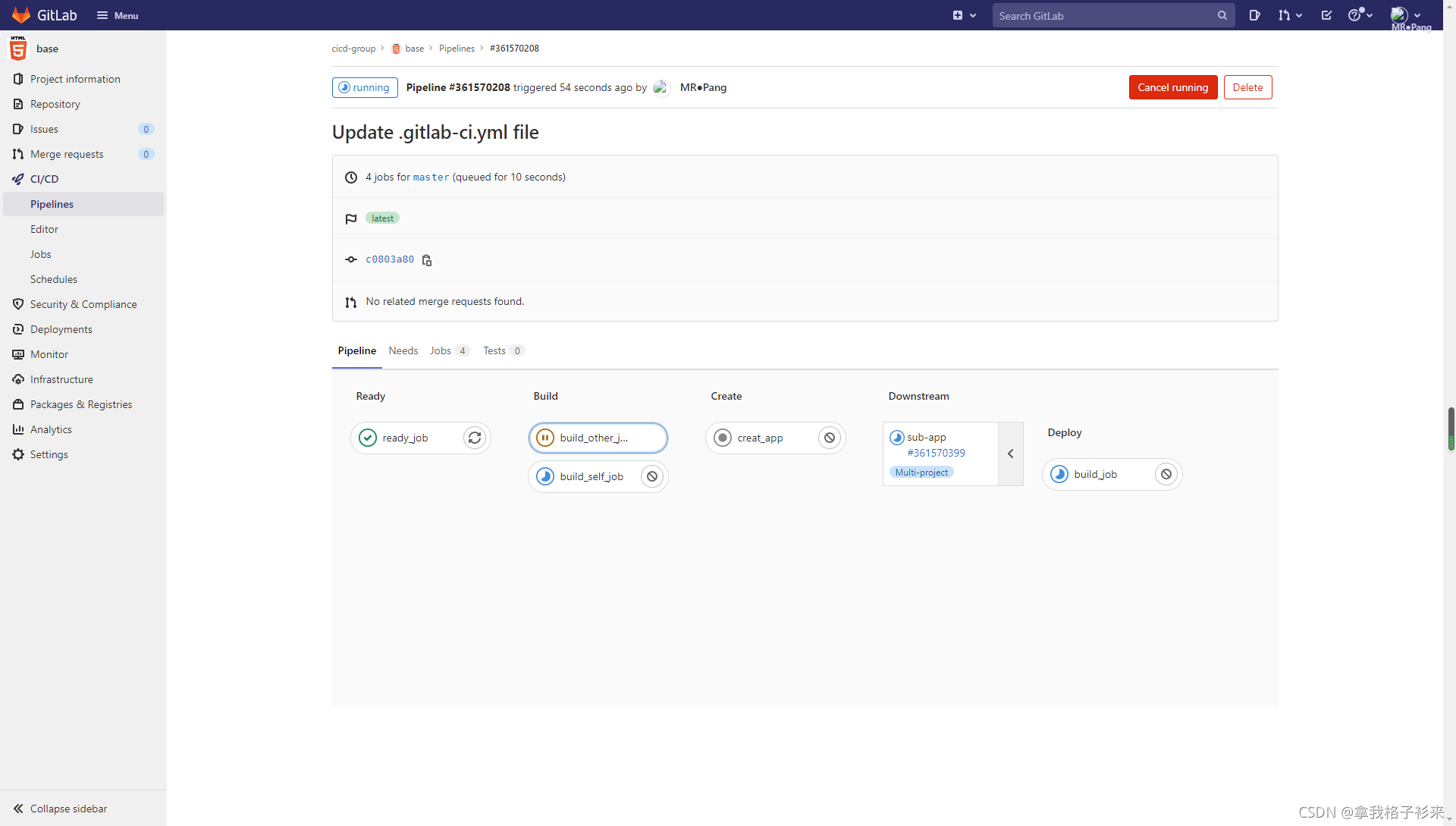Screen dimensions: 1456x826
Task: Click the GitLab logo home icon
Action: pos(21,15)
